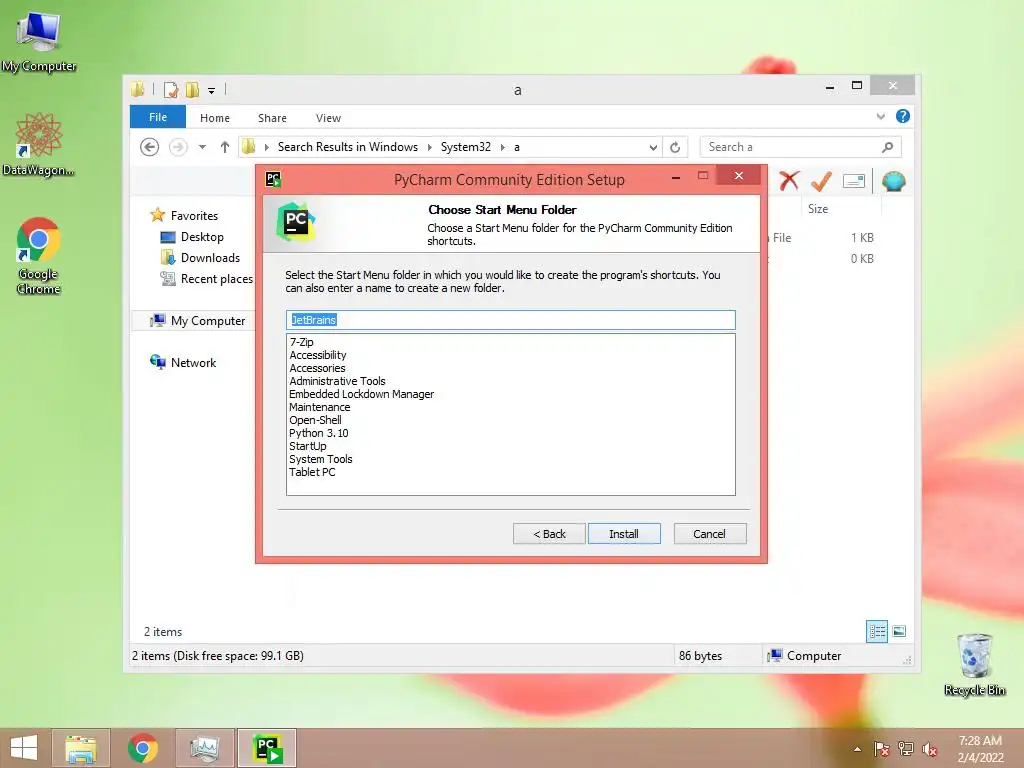Viewport: 1024px width, 768px height.
Task: Launch Google Chrome from the taskbar
Action: click(x=142, y=748)
